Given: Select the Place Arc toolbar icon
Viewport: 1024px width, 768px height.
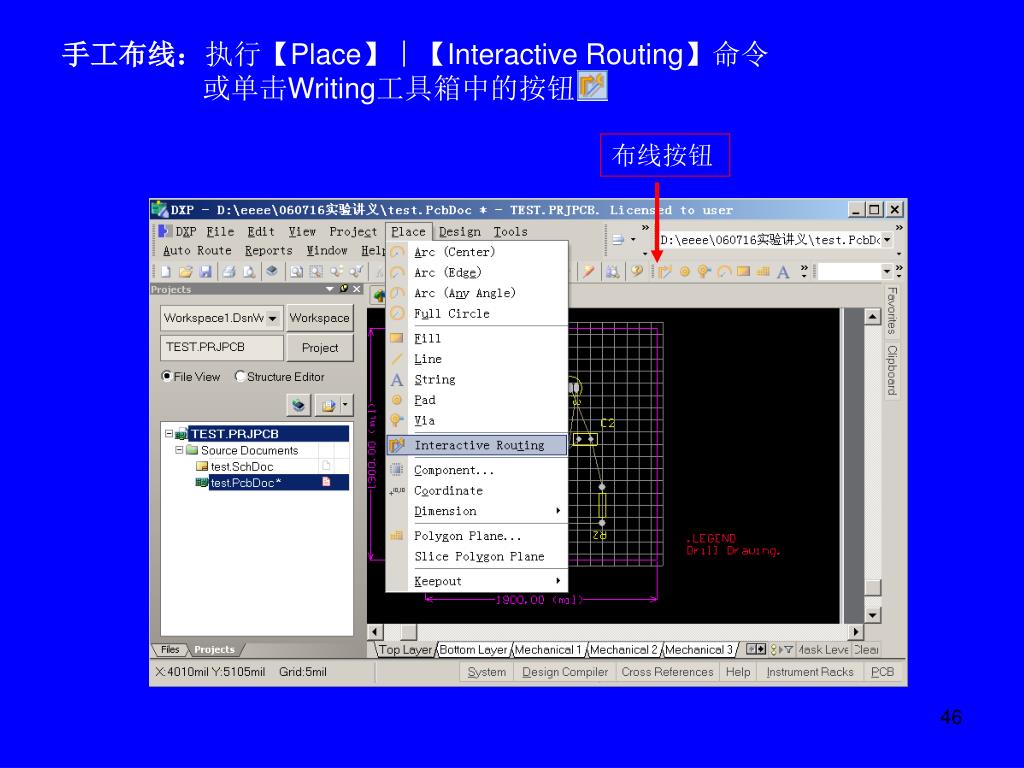Looking at the screenshot, I should 724,272.
